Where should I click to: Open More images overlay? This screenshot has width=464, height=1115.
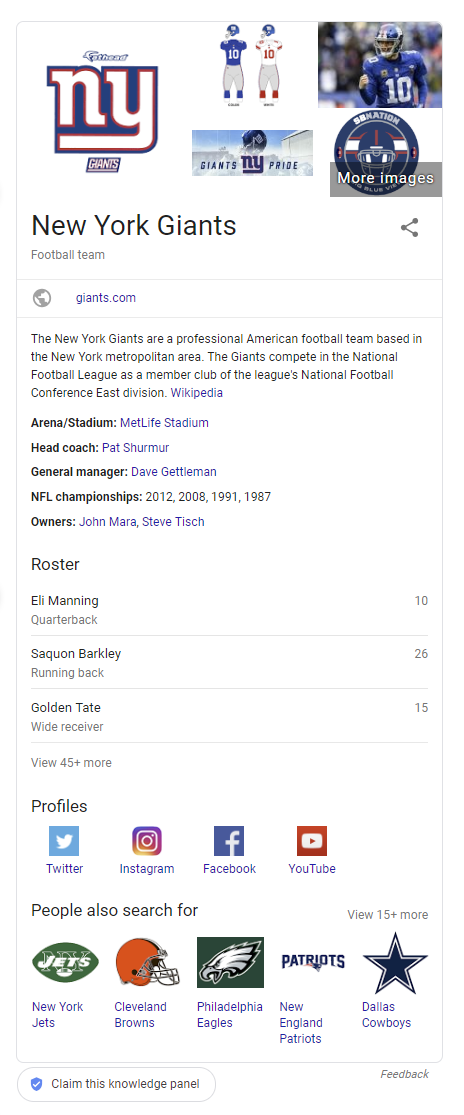point(385,178)
